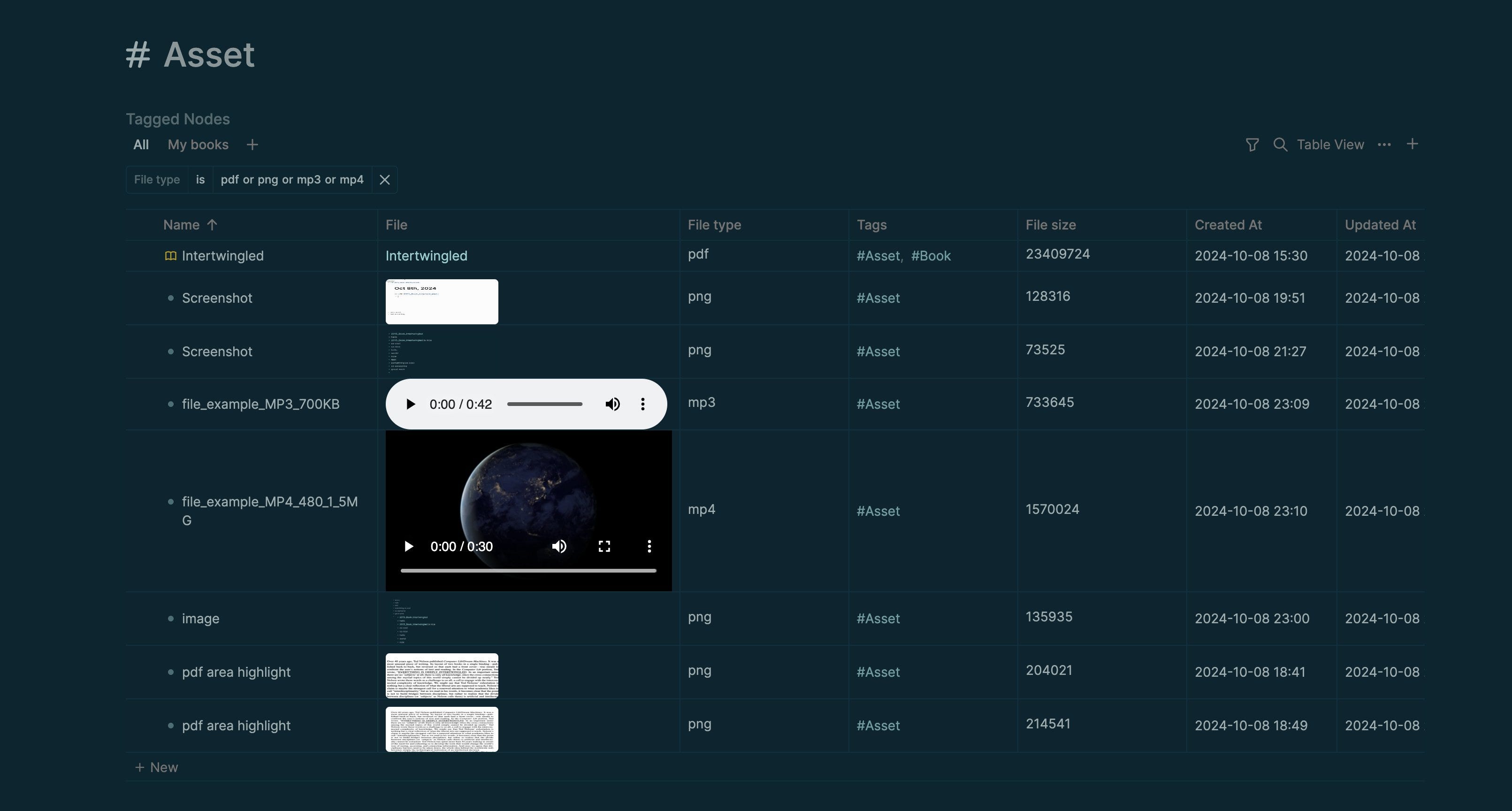The width and height of the screenshot is (1512, 811).
Task: Click the MP4 video progress bar
Action: click(x=528, y=570)
